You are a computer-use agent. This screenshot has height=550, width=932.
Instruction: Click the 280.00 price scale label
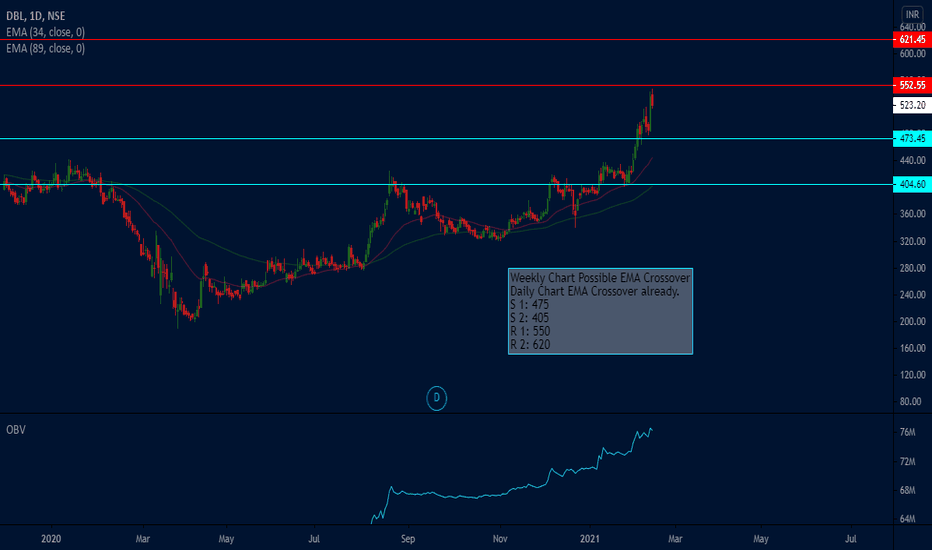912,268
